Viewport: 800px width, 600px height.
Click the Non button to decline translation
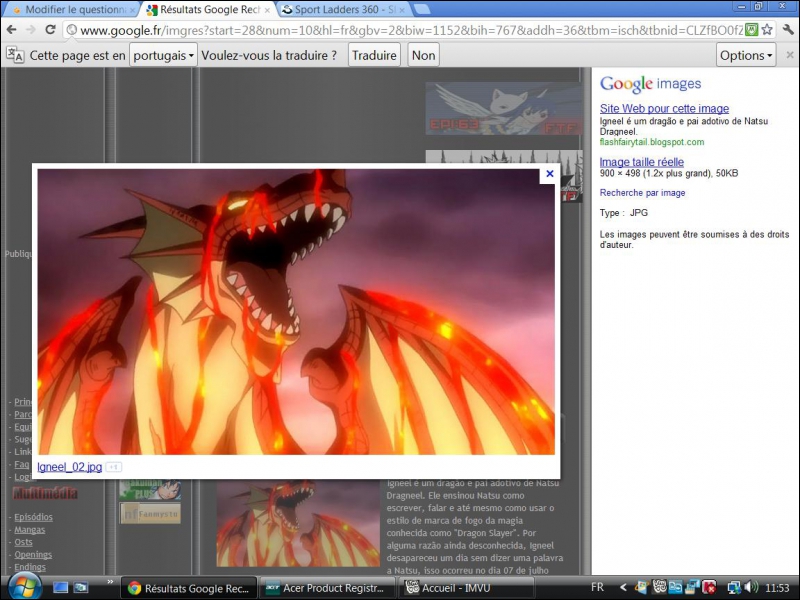tap(423, 55)
